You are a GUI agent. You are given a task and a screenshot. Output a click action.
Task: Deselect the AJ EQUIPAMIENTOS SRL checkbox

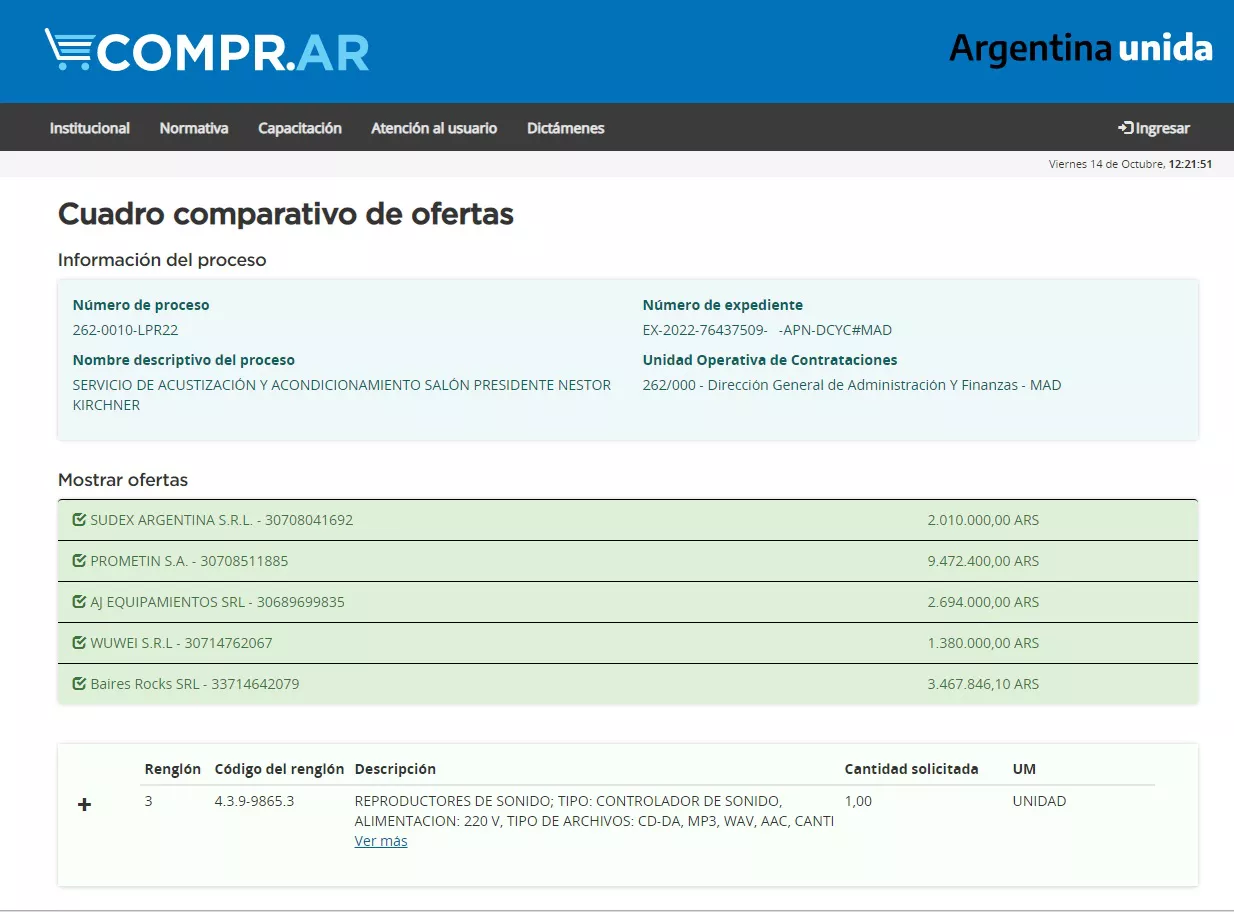point(79,602)
